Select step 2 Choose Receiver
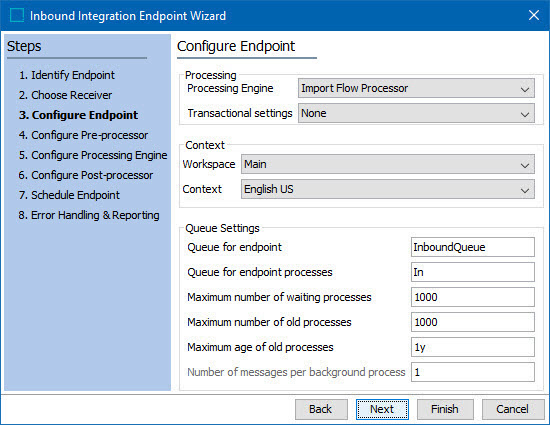Screen dimensions: 550x425 click(65, 95)
